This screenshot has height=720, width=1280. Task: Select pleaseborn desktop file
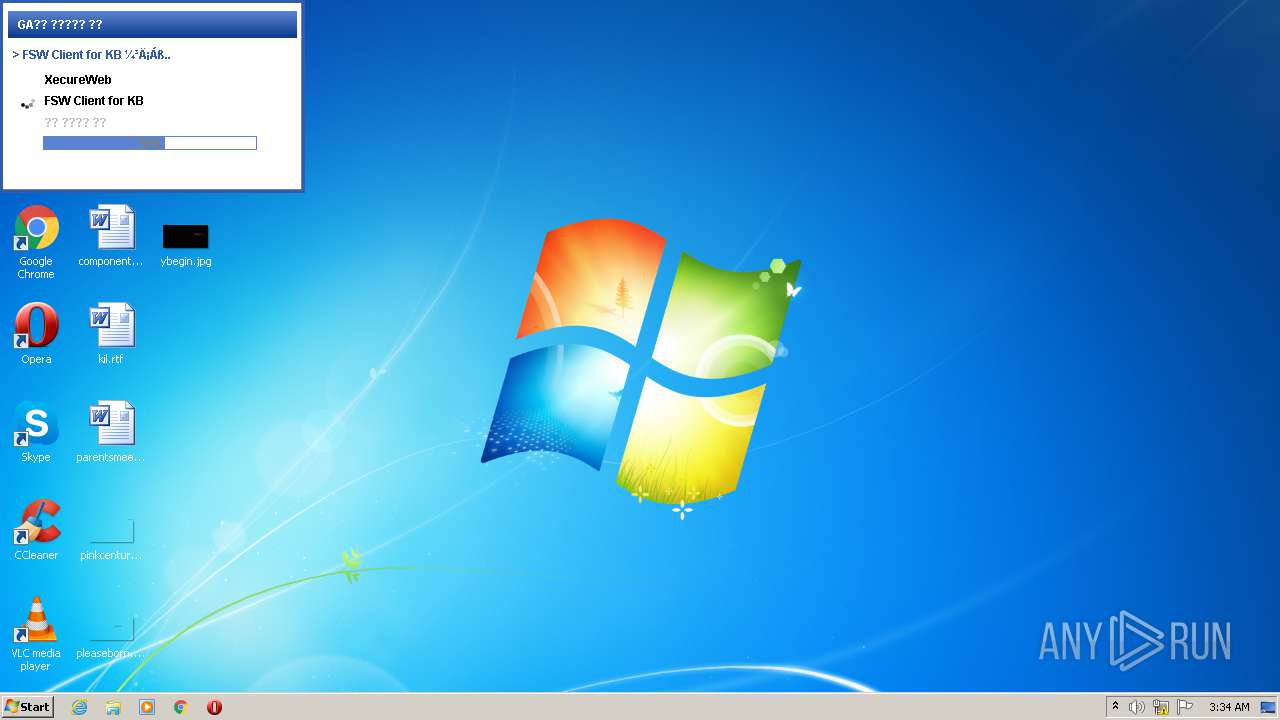[x=111, y=636]
